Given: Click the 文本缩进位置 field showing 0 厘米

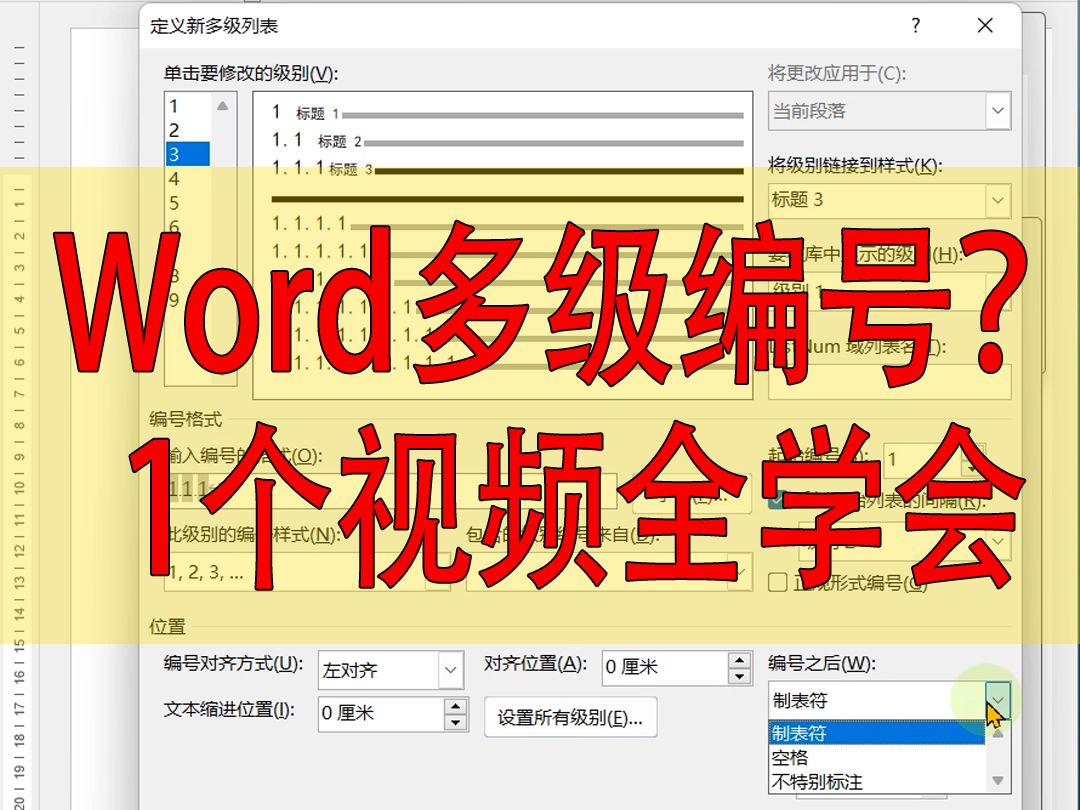Looking at the screenshot, I should [x=382, y=713].
